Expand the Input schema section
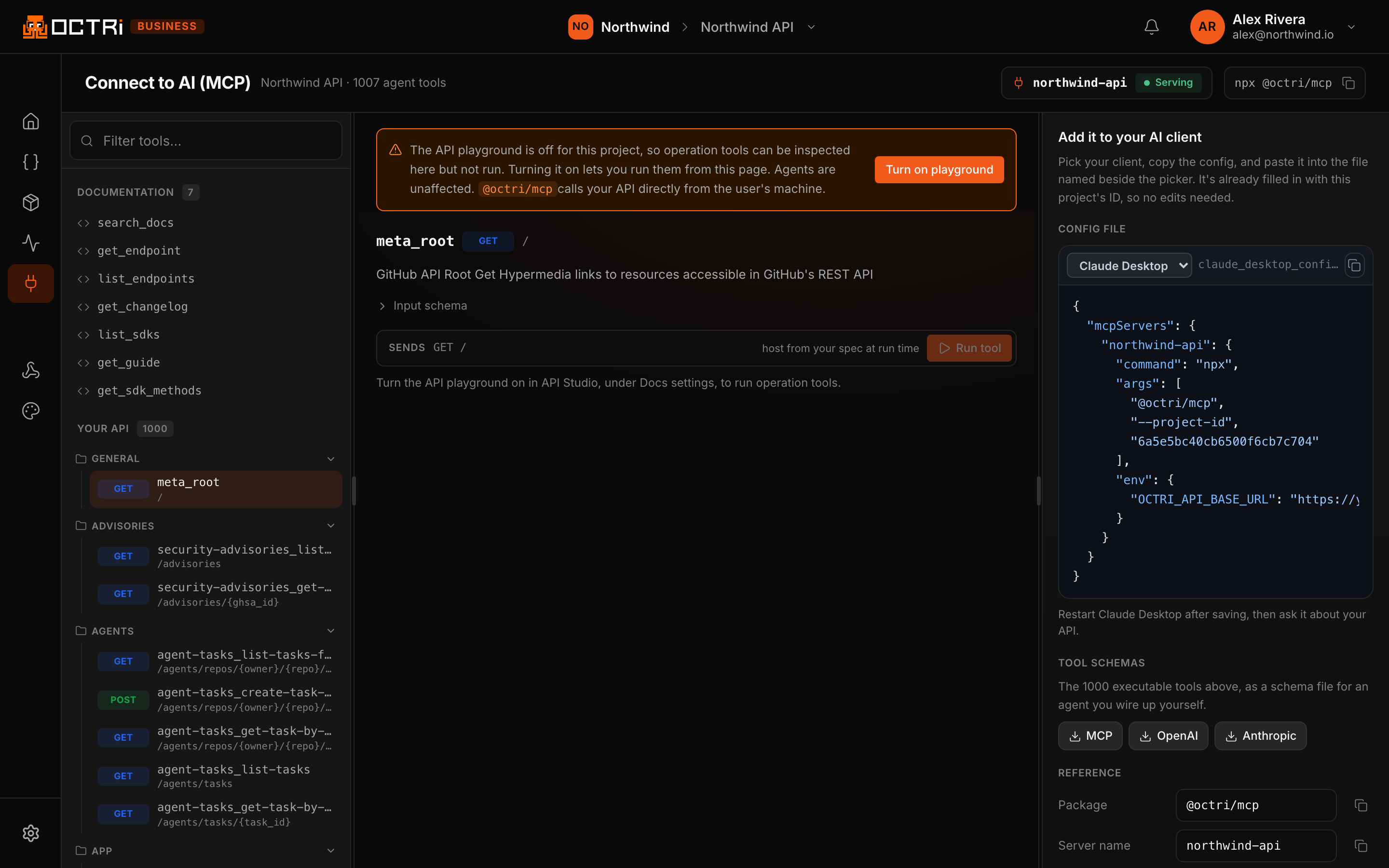The height and width of the screenshot is (868, 1389). tap(422, 306)
